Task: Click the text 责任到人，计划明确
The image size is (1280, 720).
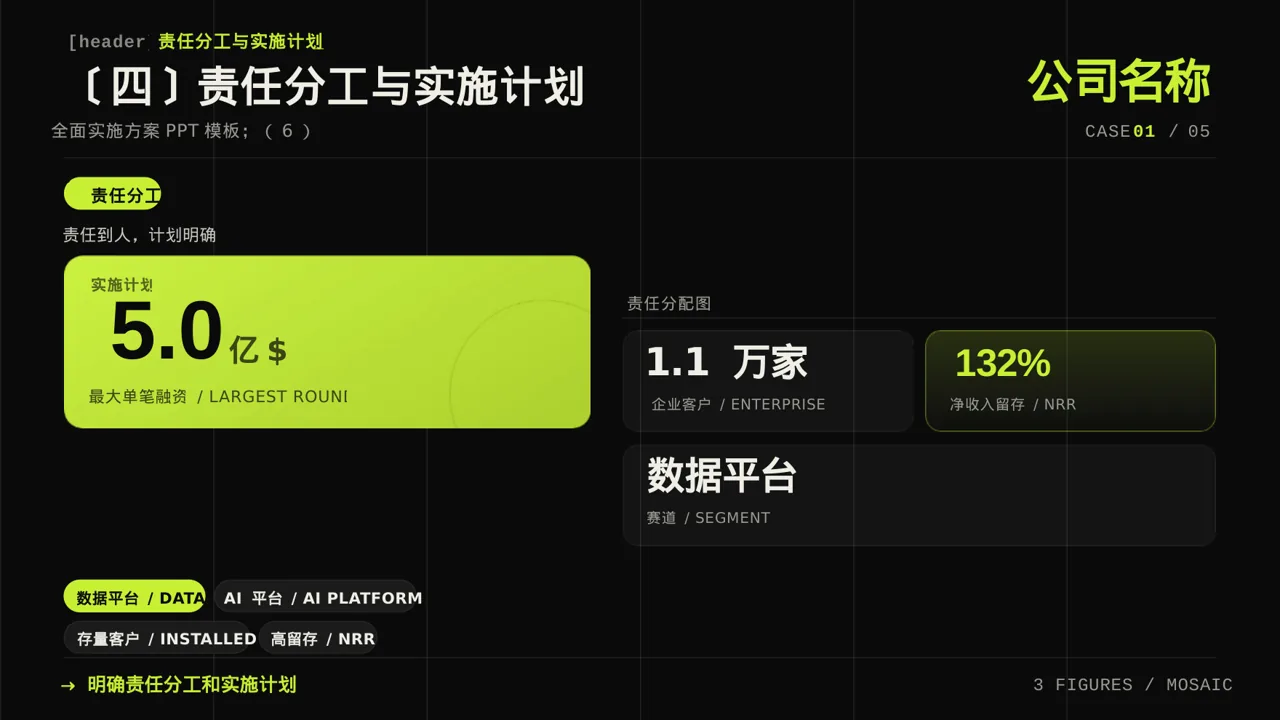Action: click(x=139, y=235)
